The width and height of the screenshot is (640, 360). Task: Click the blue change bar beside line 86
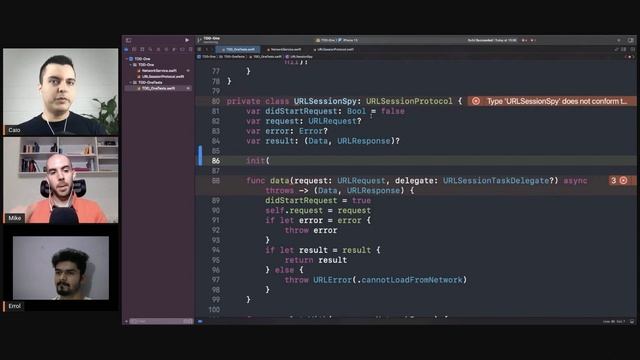pyautogui.click(x=200, y=156)
